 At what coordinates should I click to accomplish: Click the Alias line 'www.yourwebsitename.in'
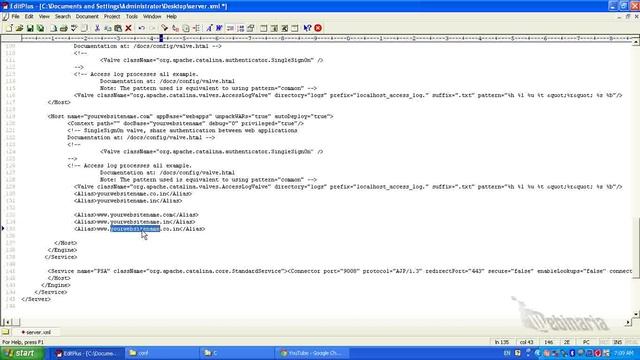[135, 222]
